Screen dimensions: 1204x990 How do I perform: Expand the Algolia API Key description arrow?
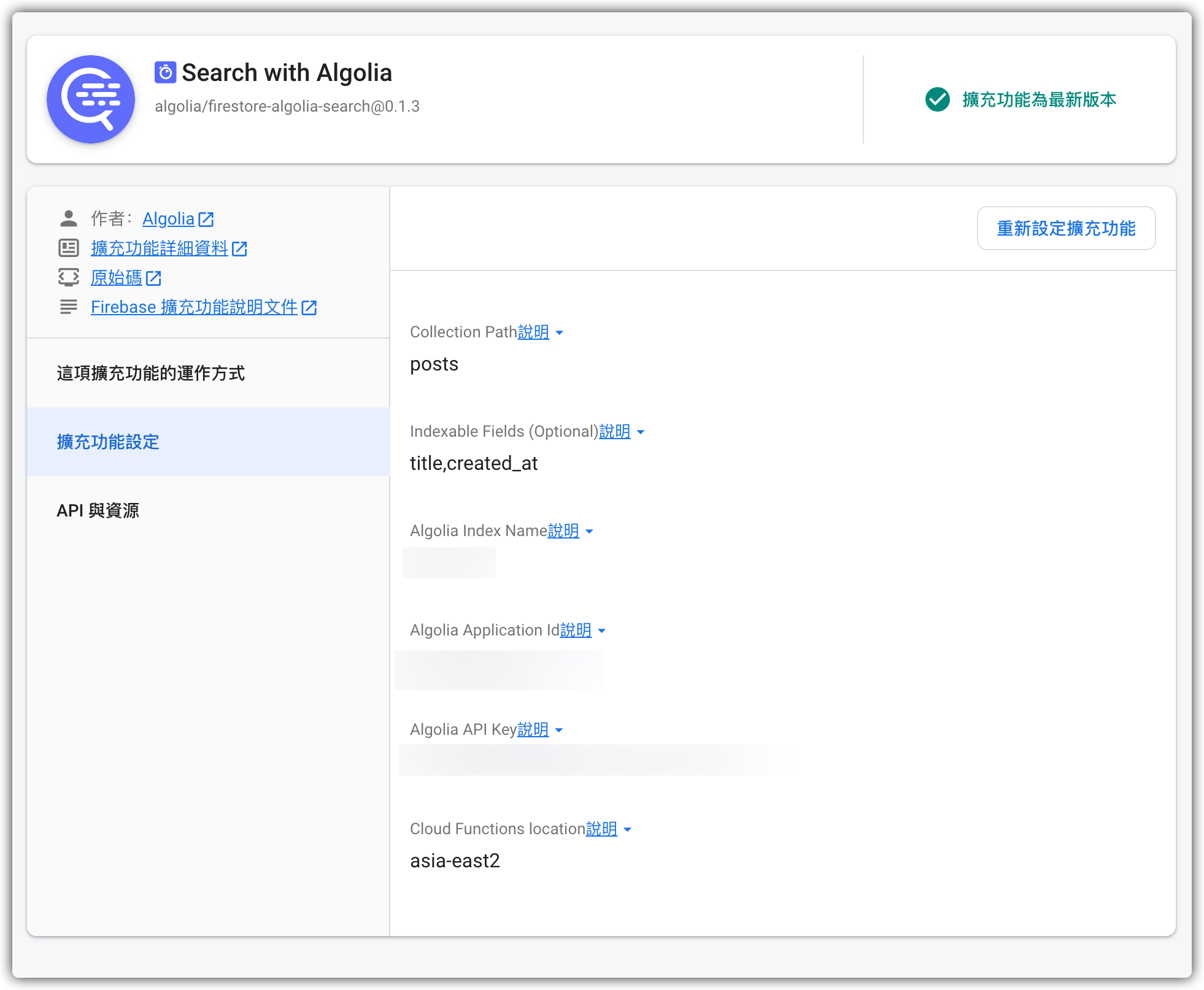click(x=558, y=730)
